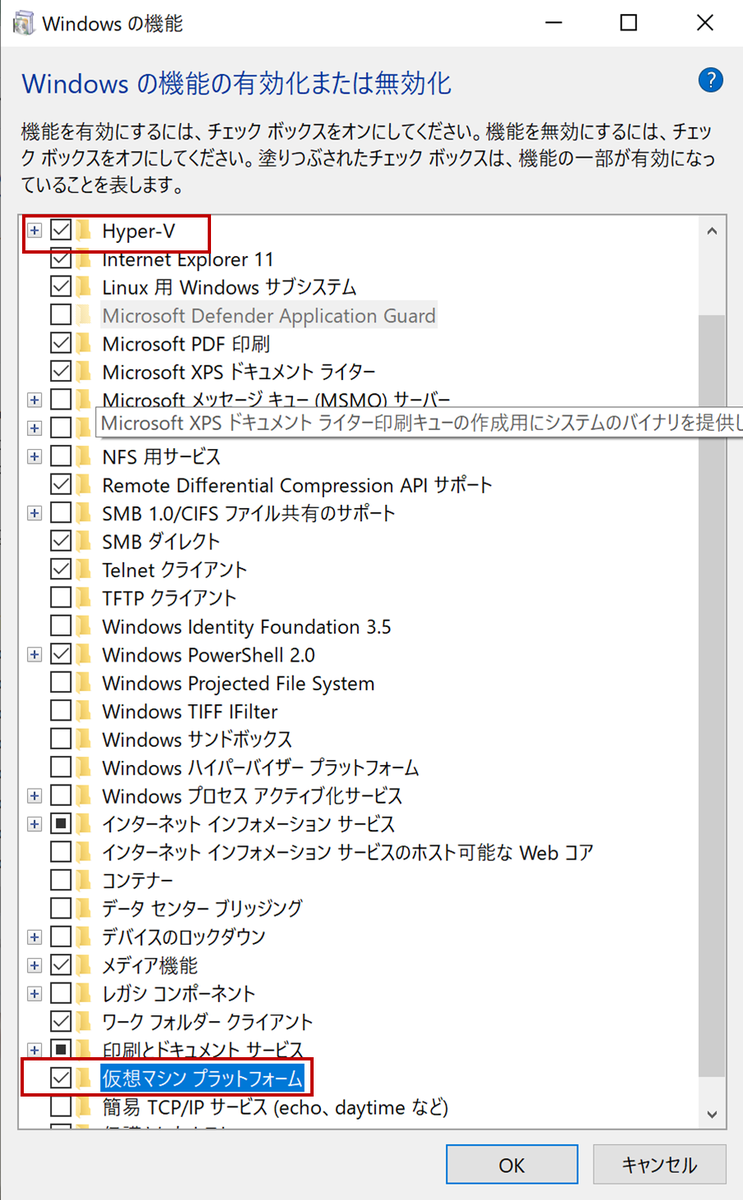The image size is (743, 1200).
Task: Select the Windows PowerShell 2.0 label
Action: (x=208, y=655)
